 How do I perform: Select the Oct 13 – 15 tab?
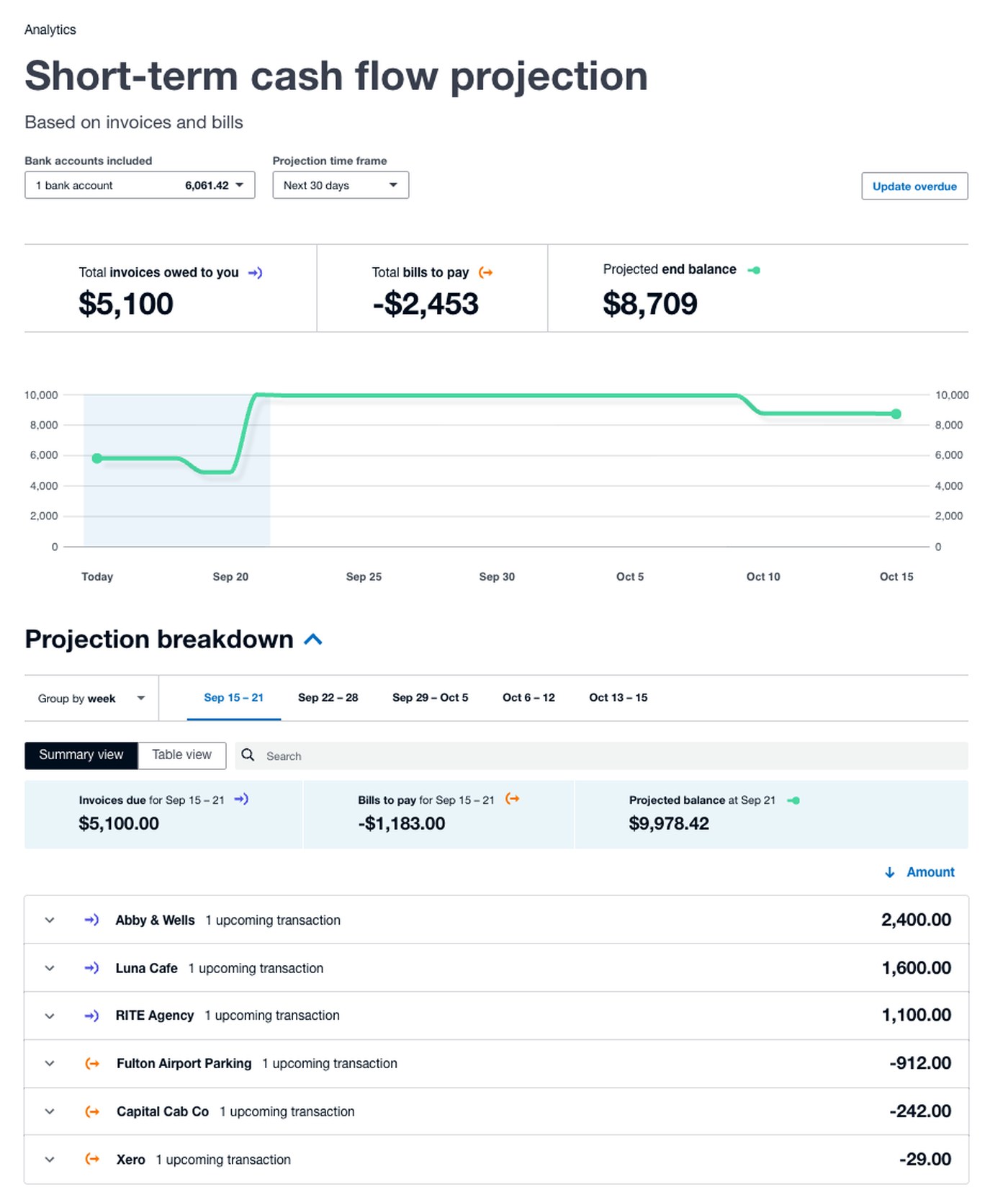618,697
